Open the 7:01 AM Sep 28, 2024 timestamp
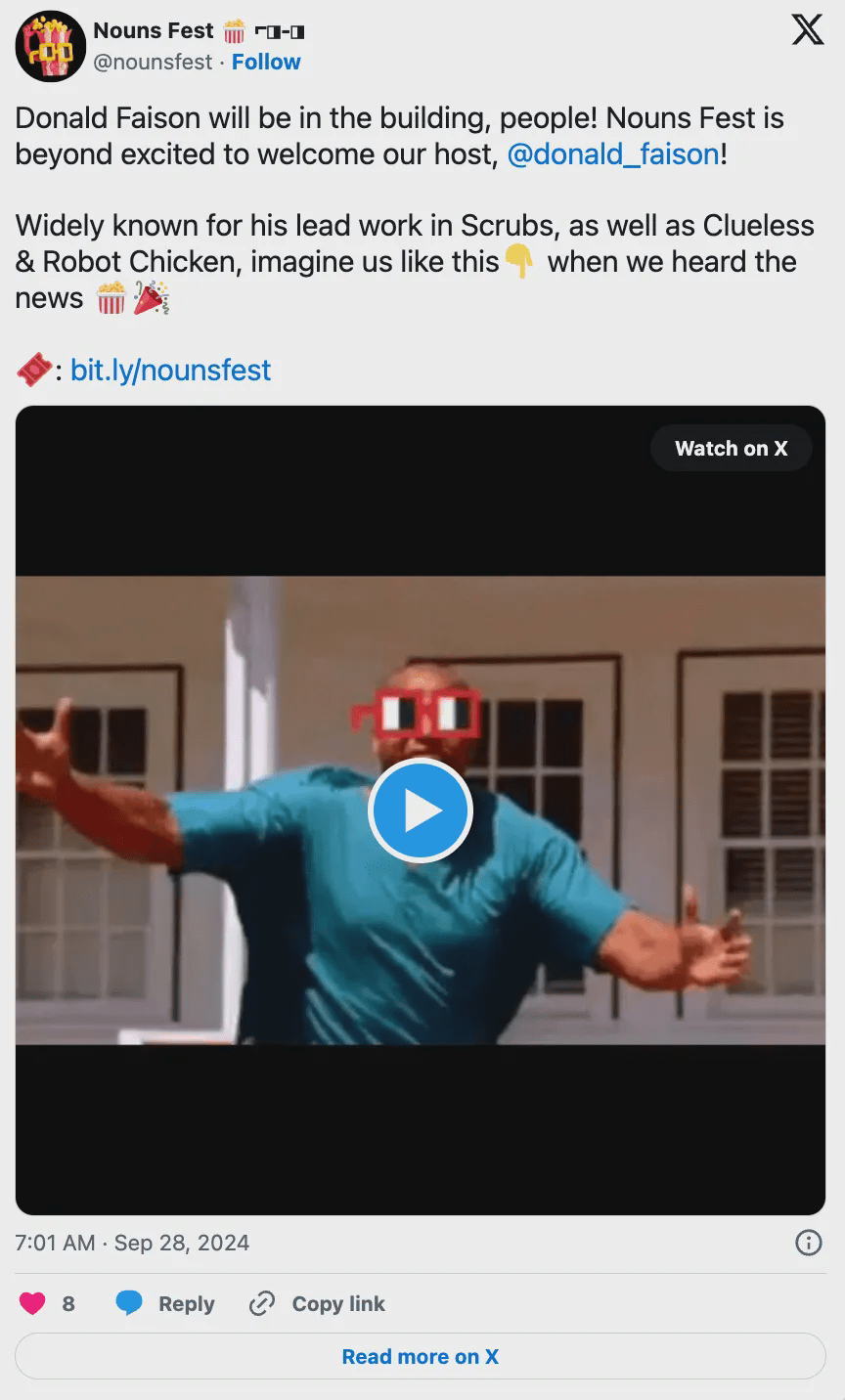The width and height of the screenshot is (845, 1400). (132, 1243)
